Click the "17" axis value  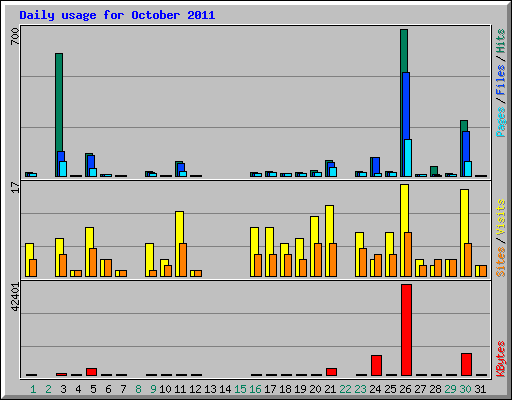coord(15,187)
